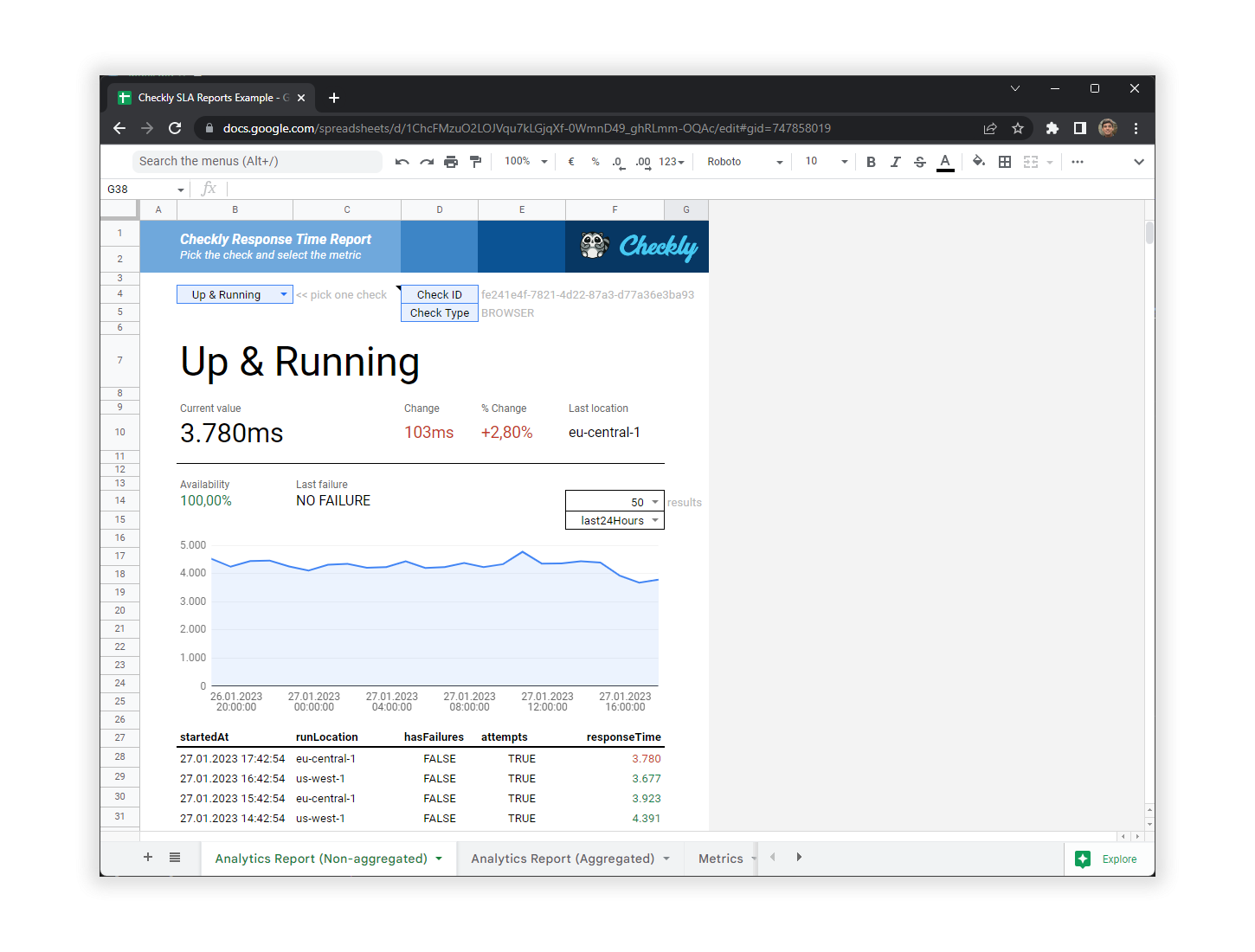This screenshot has width=1255, height=952.
Task: Open the Roboto font dropdown
Action: (x=742, y=161)
